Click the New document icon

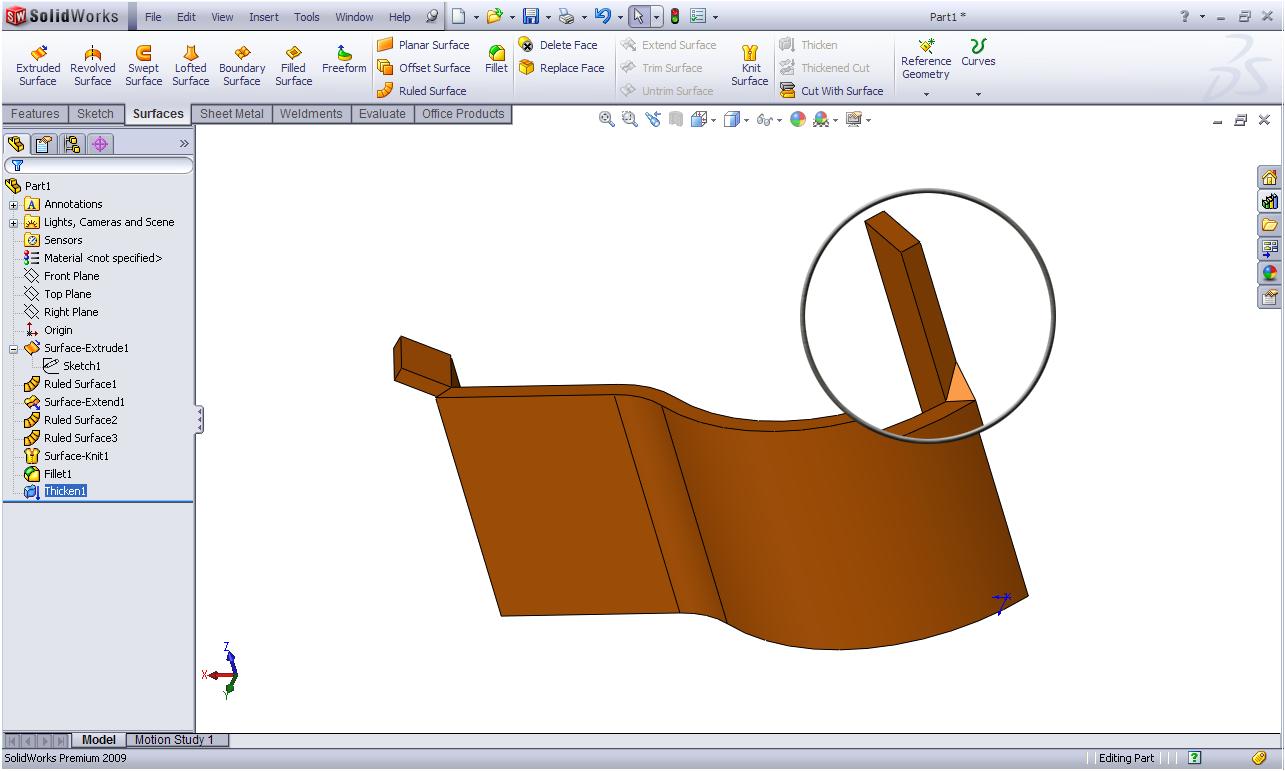(458, 16)
